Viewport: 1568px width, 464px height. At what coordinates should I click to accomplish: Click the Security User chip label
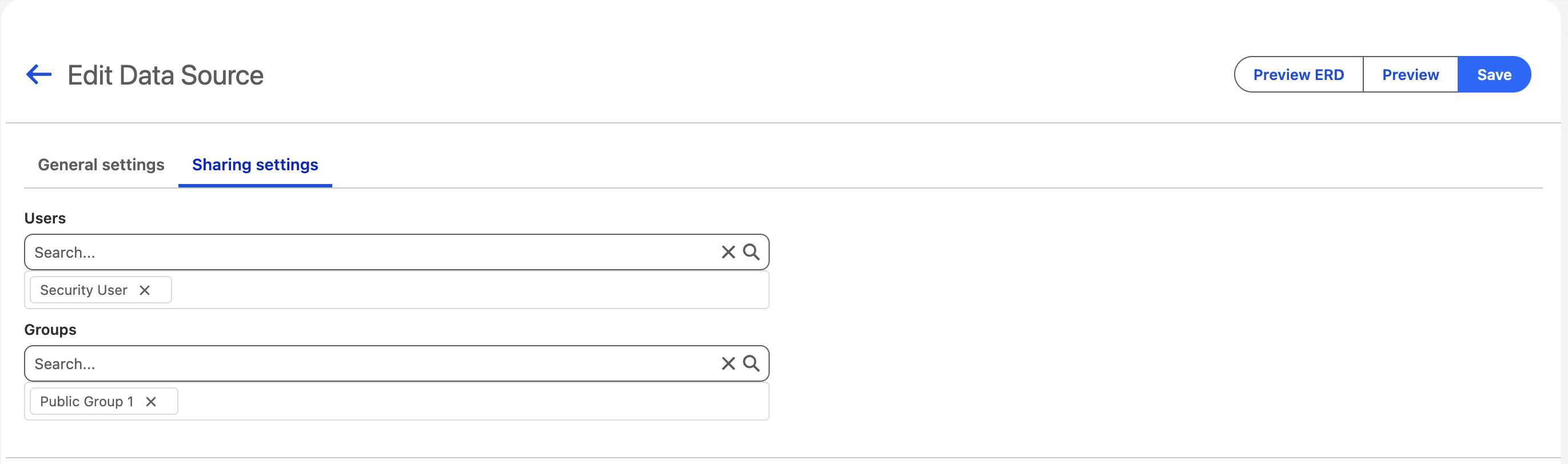pos(83,290)
